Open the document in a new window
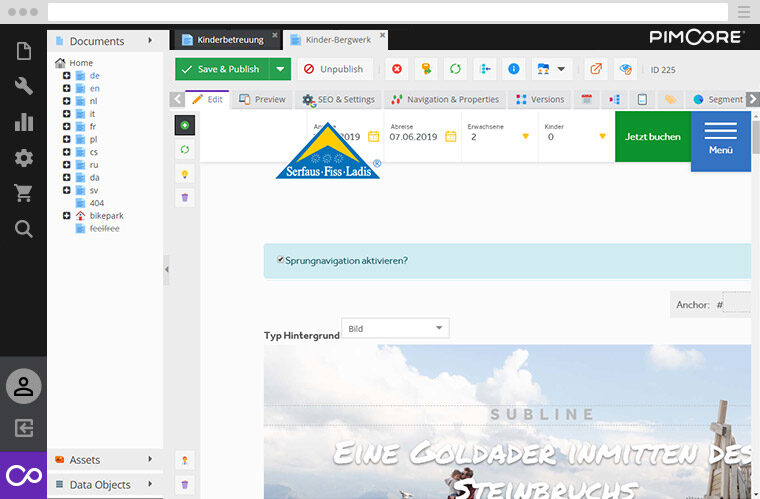The width and height of the screenshot is (760, 499). point(596,69)
